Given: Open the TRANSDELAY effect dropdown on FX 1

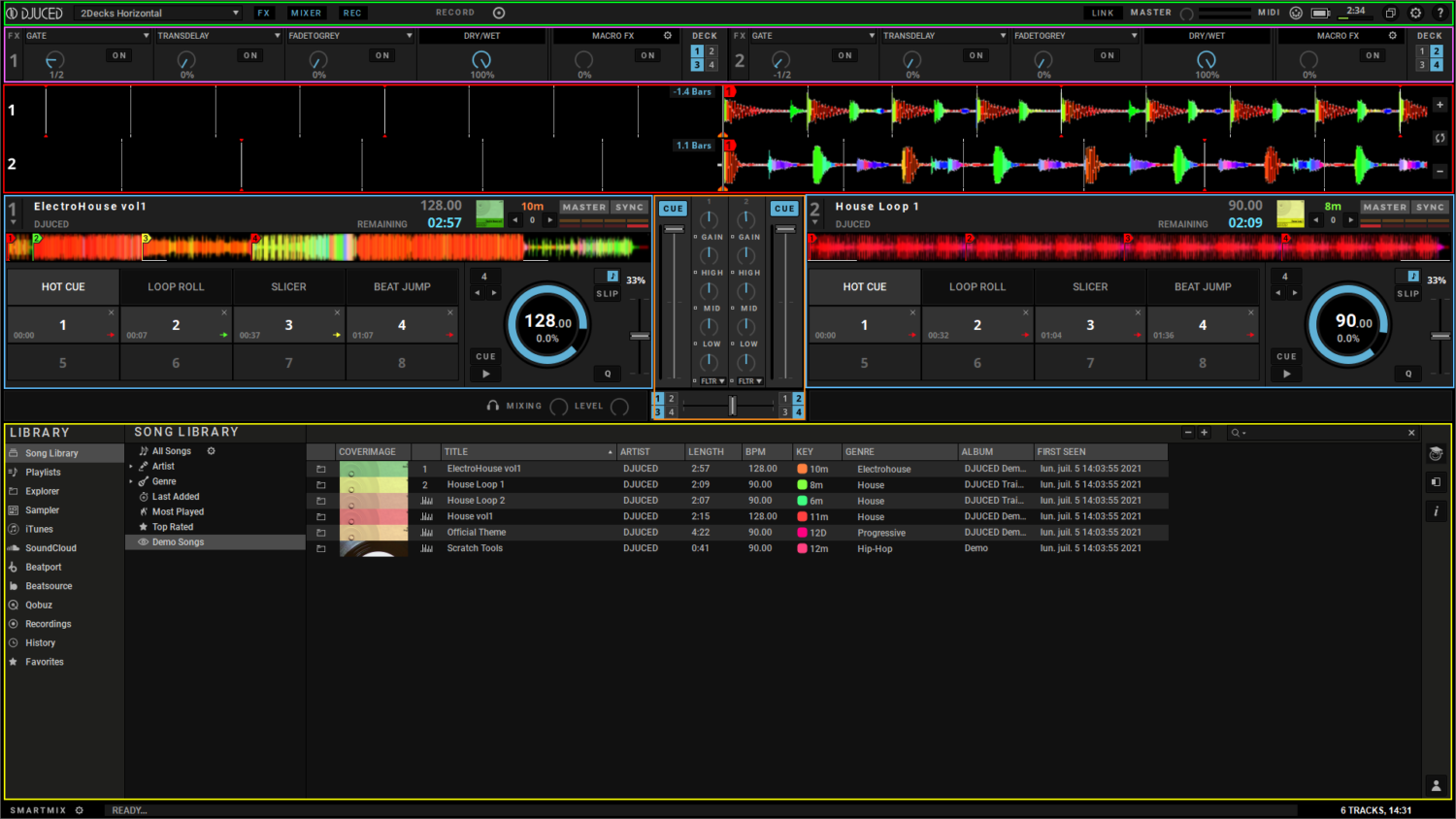Looking at the screenshot, I should pyautogui.click(x=216, y=36).
